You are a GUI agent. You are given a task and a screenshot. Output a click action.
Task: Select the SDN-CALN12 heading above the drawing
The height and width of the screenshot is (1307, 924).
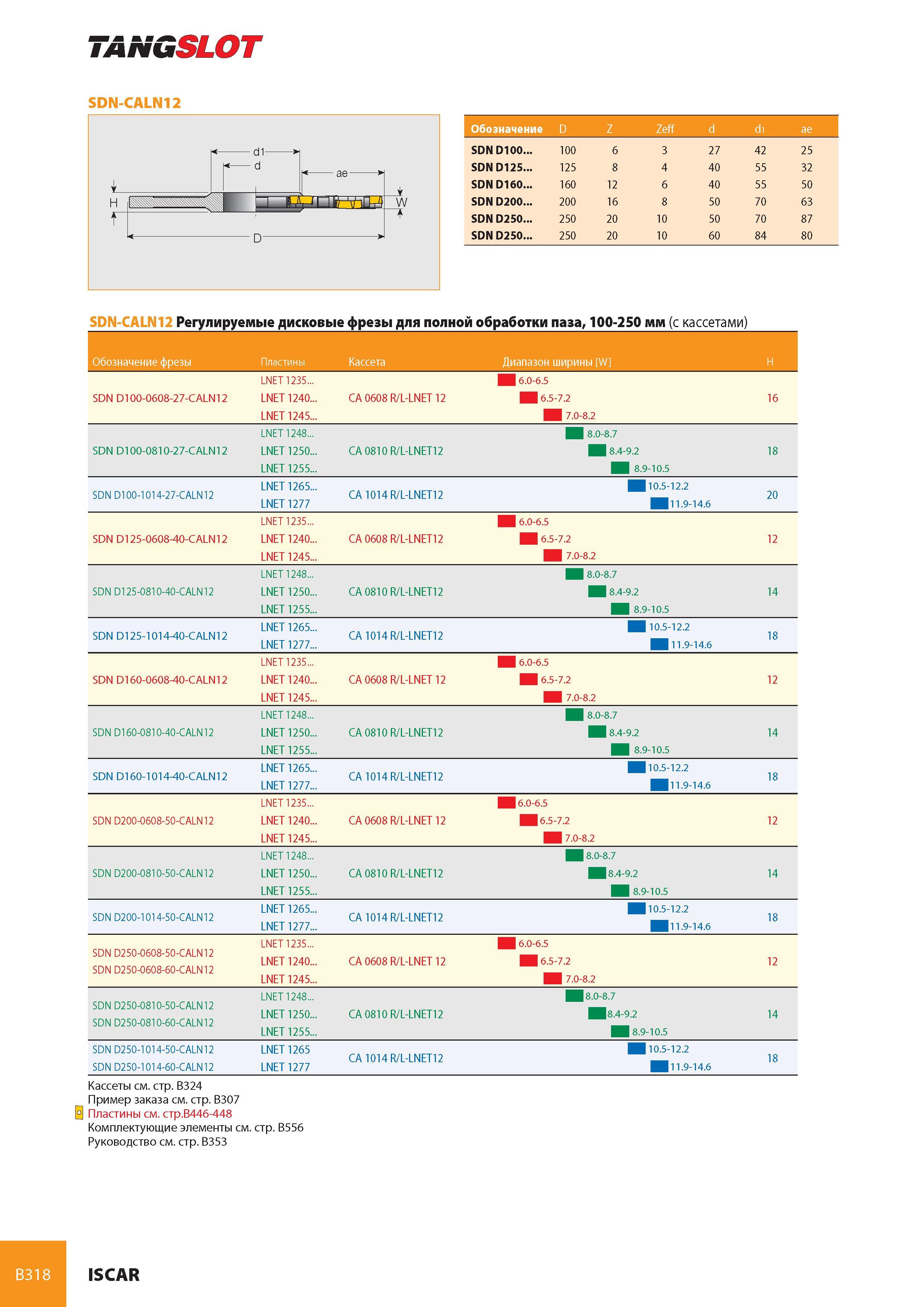point(135,103)
